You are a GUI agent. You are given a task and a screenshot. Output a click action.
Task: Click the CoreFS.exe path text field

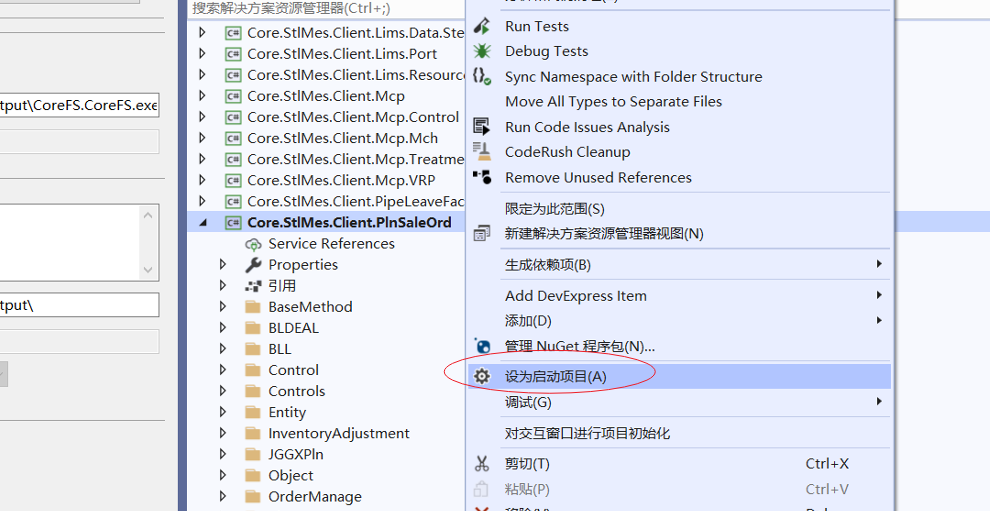78,106
